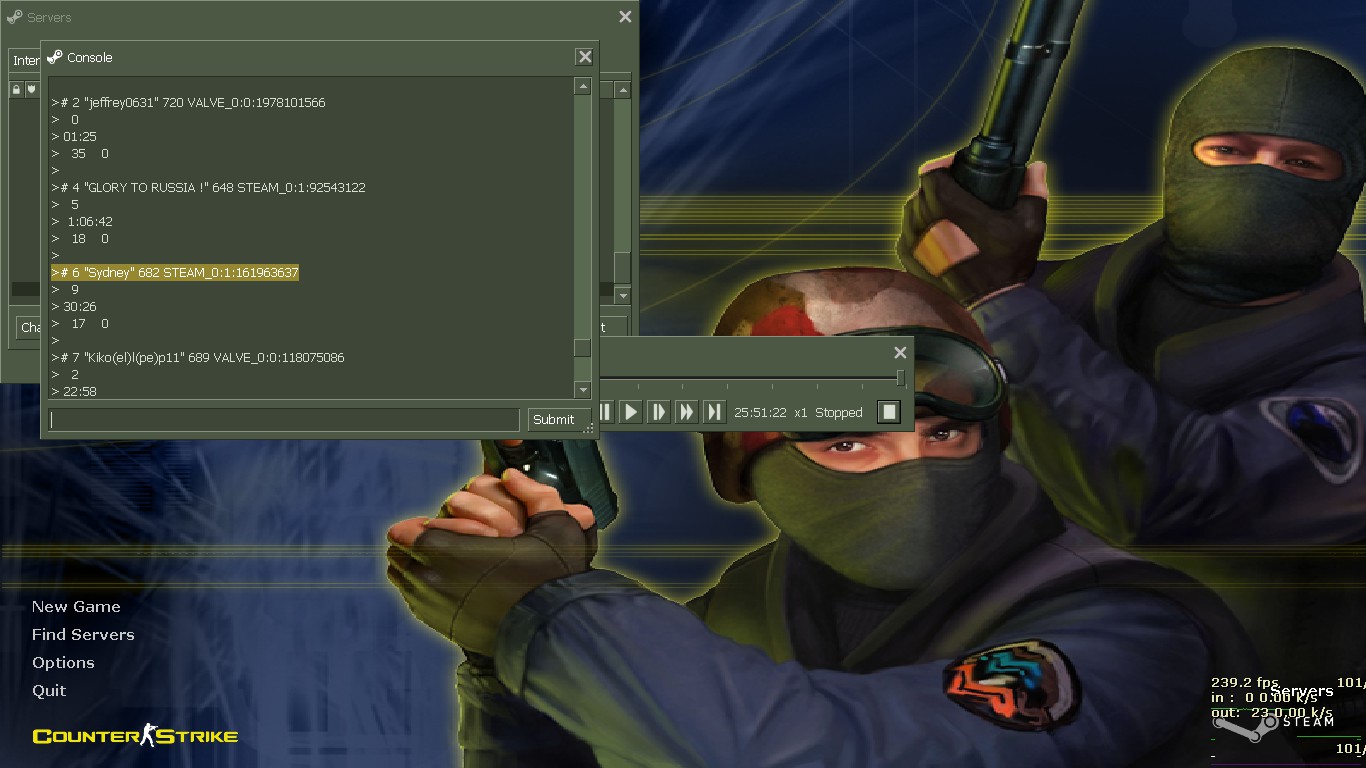Click the "GLORY TO RUSSIA !" console line
The width and height of the screenshot is (1366, 768).
tap(208, 188)
